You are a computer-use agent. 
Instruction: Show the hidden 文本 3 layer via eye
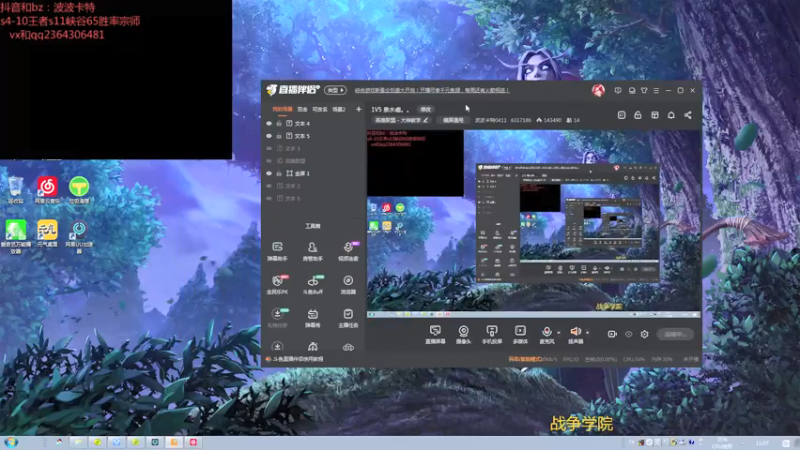click(x=269, y=148)
